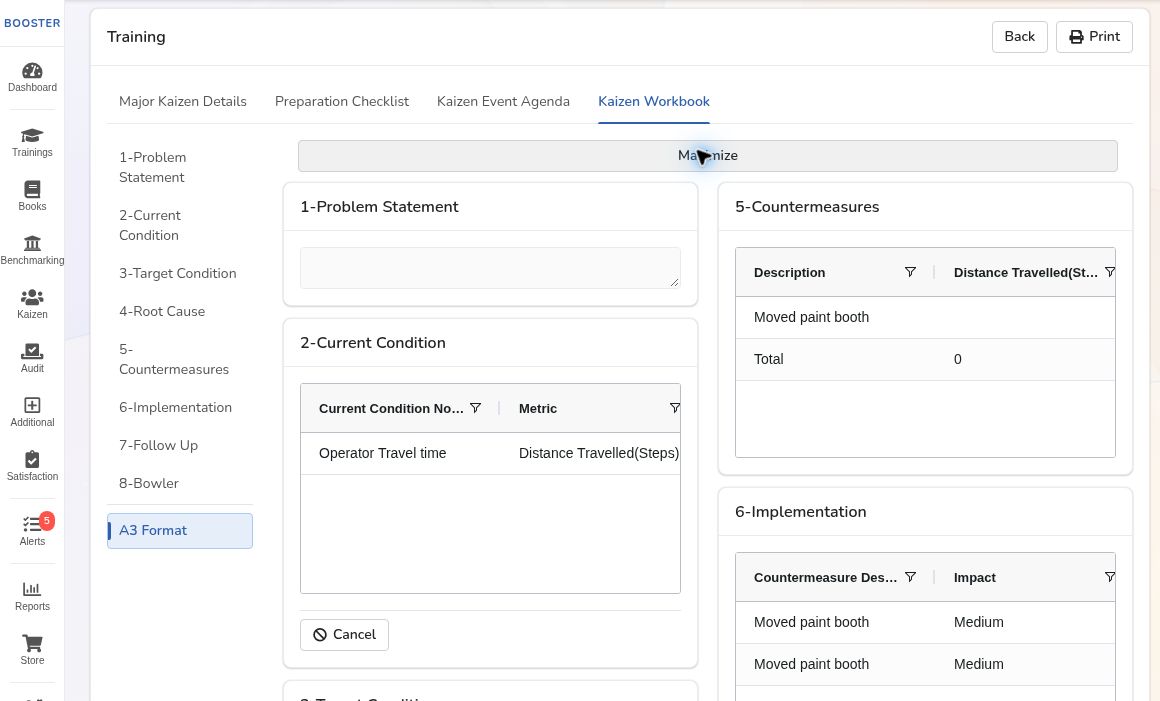Open the Satisfaction section
Image resolution: width=1160 pixels, height=701 pixels.
pos(32,467)
